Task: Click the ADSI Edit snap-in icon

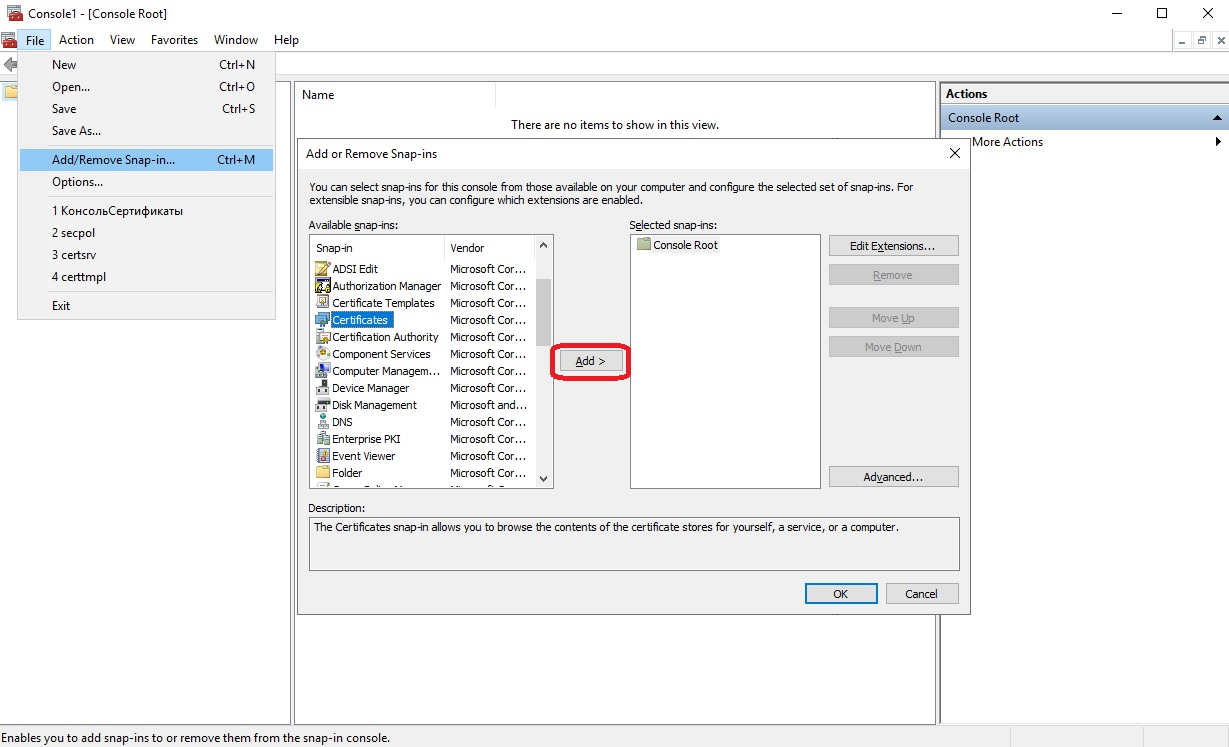Action: point(322,269)
